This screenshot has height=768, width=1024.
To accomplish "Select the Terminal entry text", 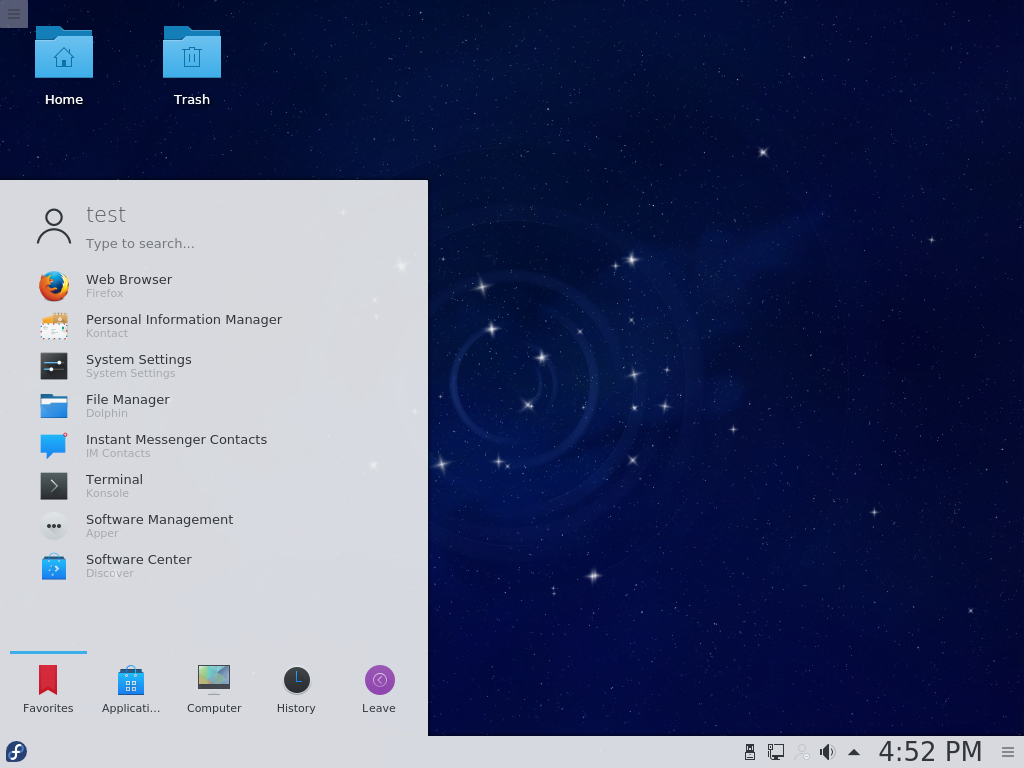I will coord(114,479).
